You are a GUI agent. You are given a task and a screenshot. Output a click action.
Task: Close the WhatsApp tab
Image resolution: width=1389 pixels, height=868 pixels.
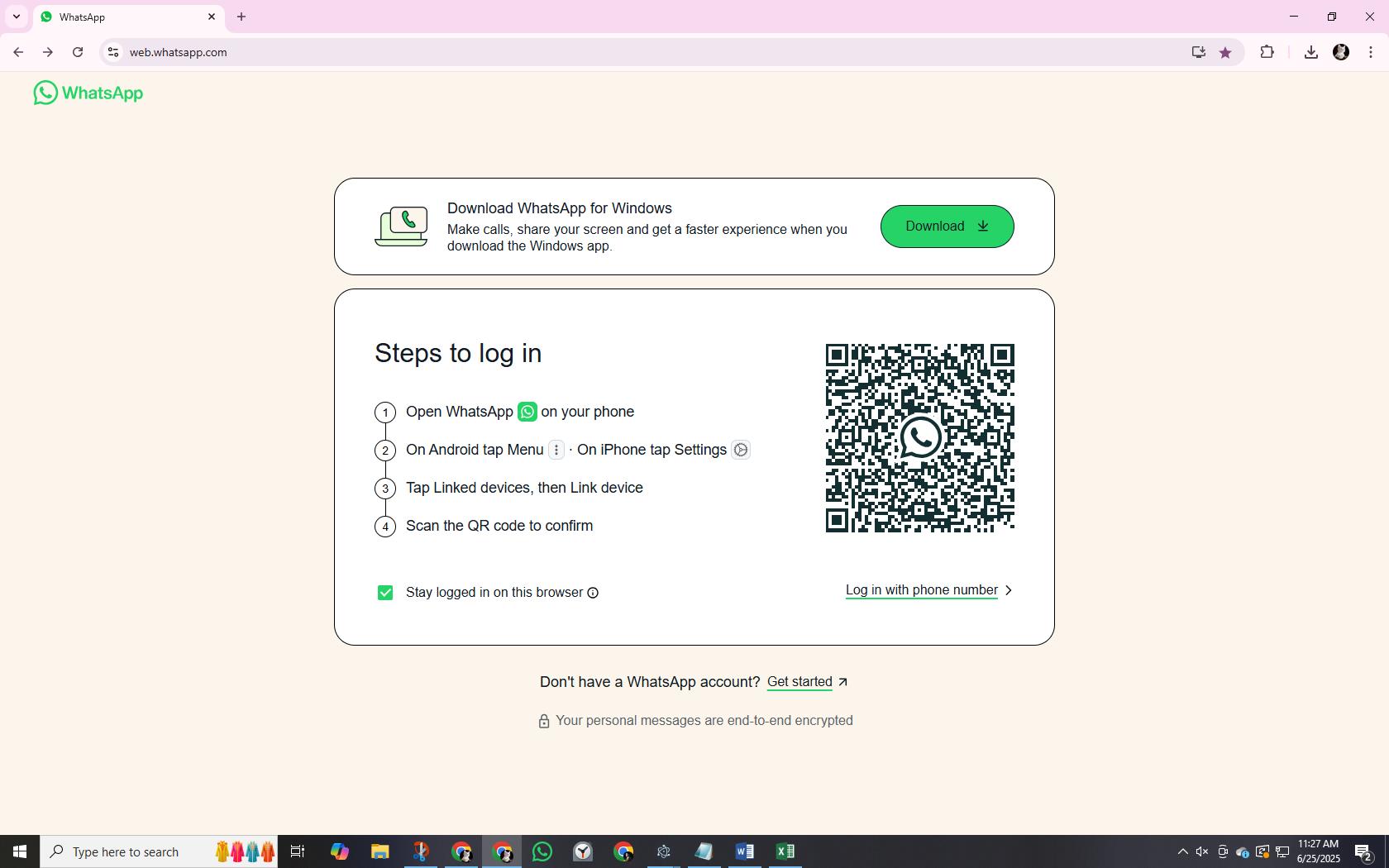click(212, 17)
